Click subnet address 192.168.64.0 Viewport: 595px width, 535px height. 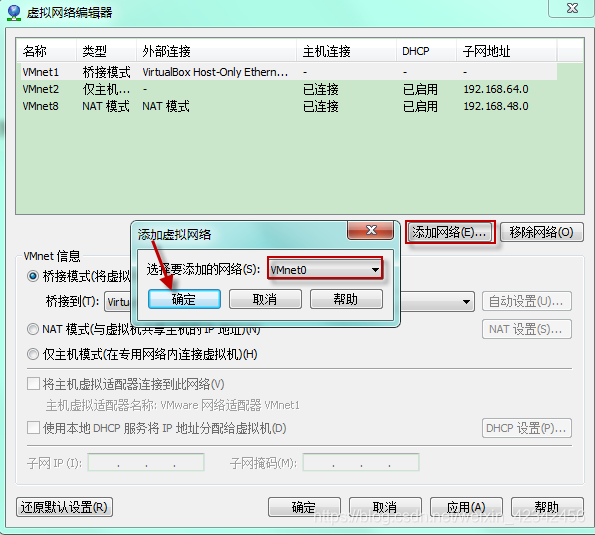496,89
